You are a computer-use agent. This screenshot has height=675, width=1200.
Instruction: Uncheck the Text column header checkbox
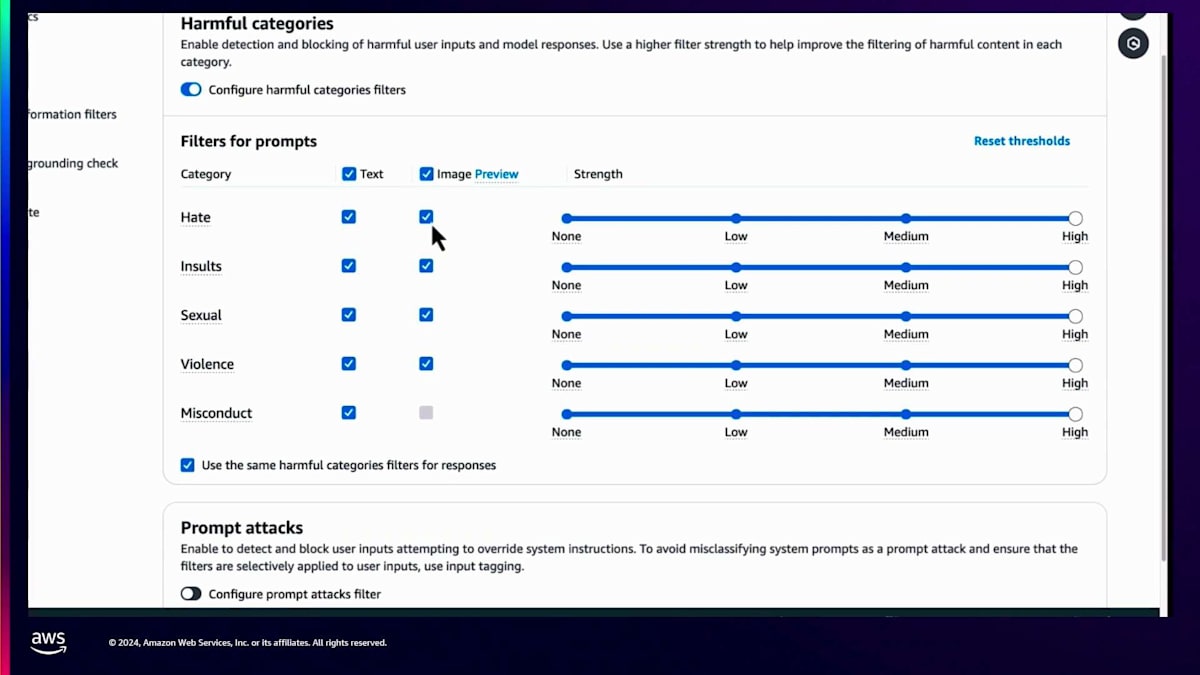(x=349, y=174)
